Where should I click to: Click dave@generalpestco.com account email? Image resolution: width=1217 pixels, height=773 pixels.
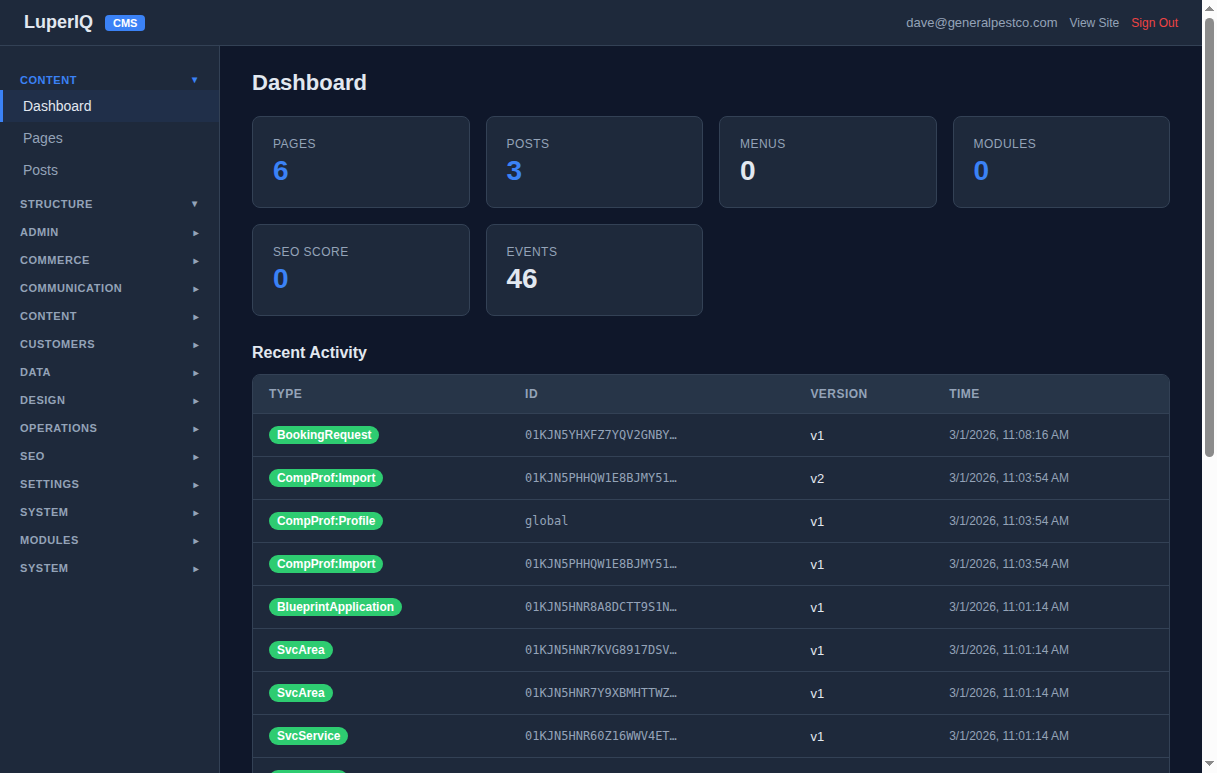[x=981, y=22]
